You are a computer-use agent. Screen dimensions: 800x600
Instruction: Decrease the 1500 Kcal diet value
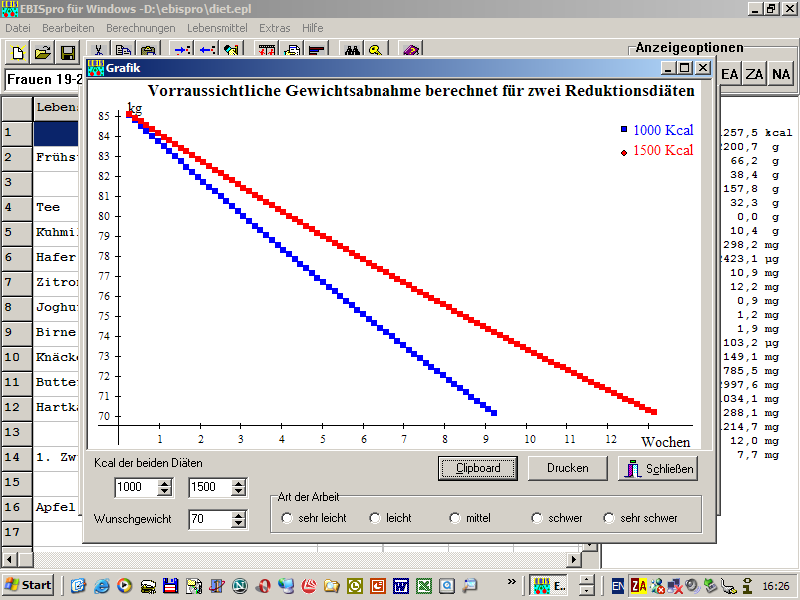(238, 492)
